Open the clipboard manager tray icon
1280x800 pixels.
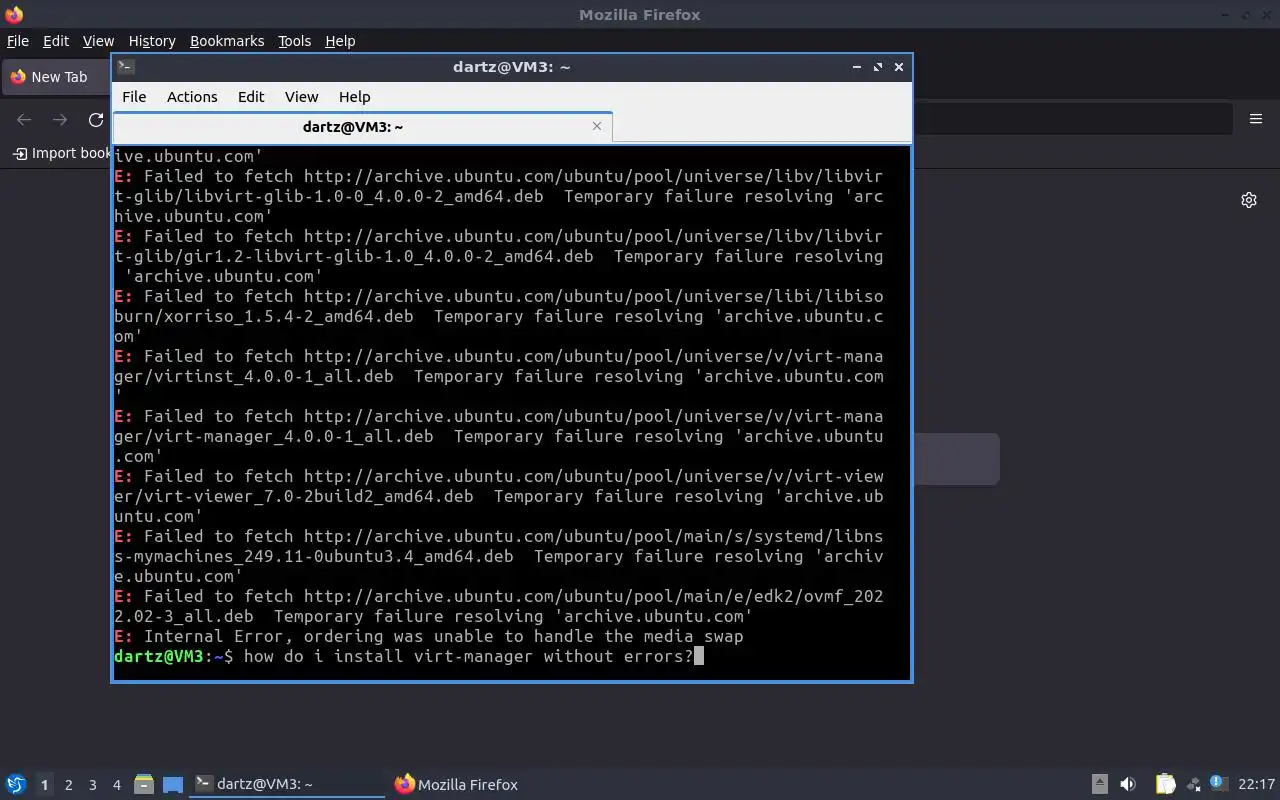tap(1165, 785)
